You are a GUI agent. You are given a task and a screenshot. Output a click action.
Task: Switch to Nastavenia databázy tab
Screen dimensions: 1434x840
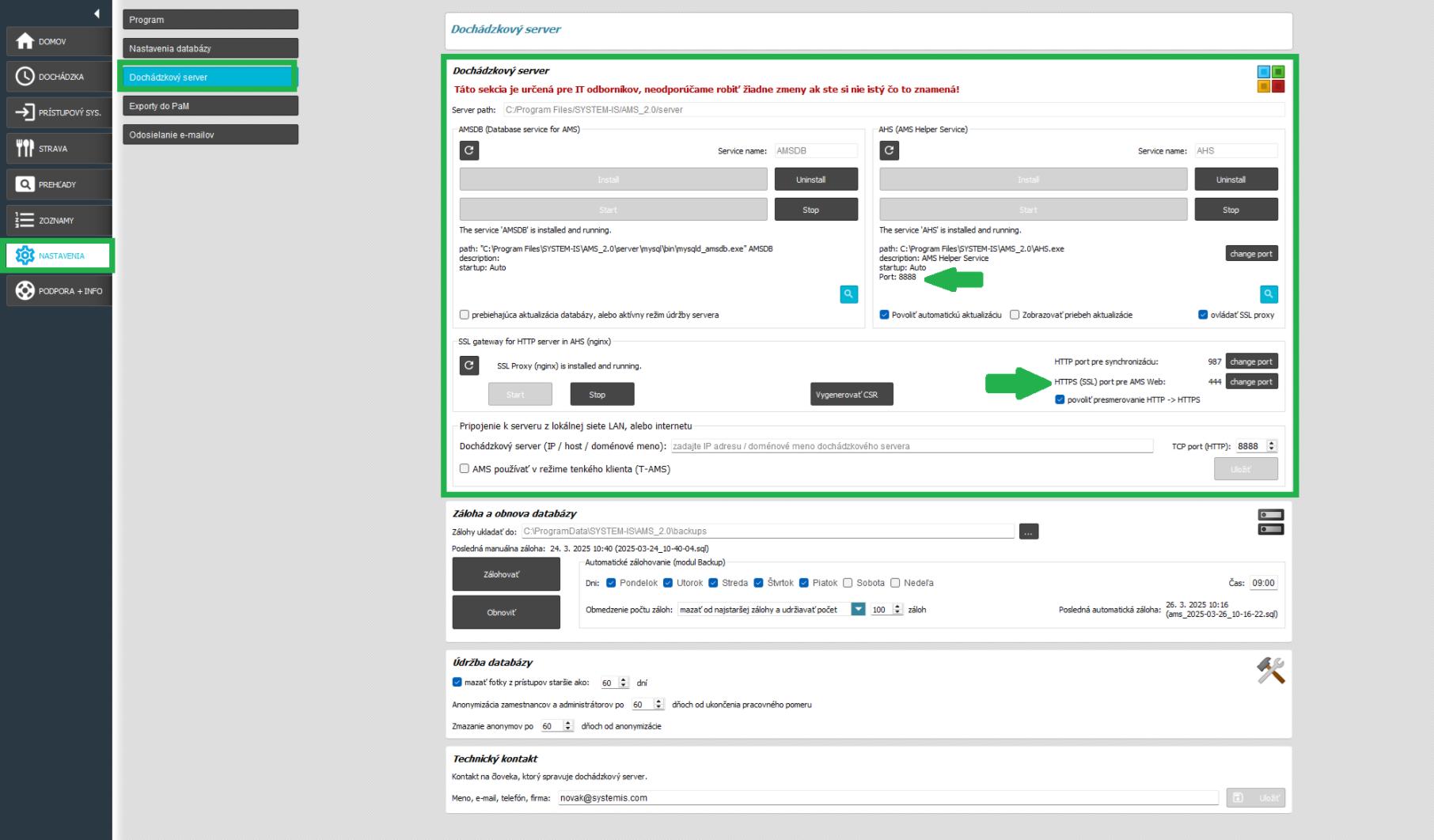point(211,48)
